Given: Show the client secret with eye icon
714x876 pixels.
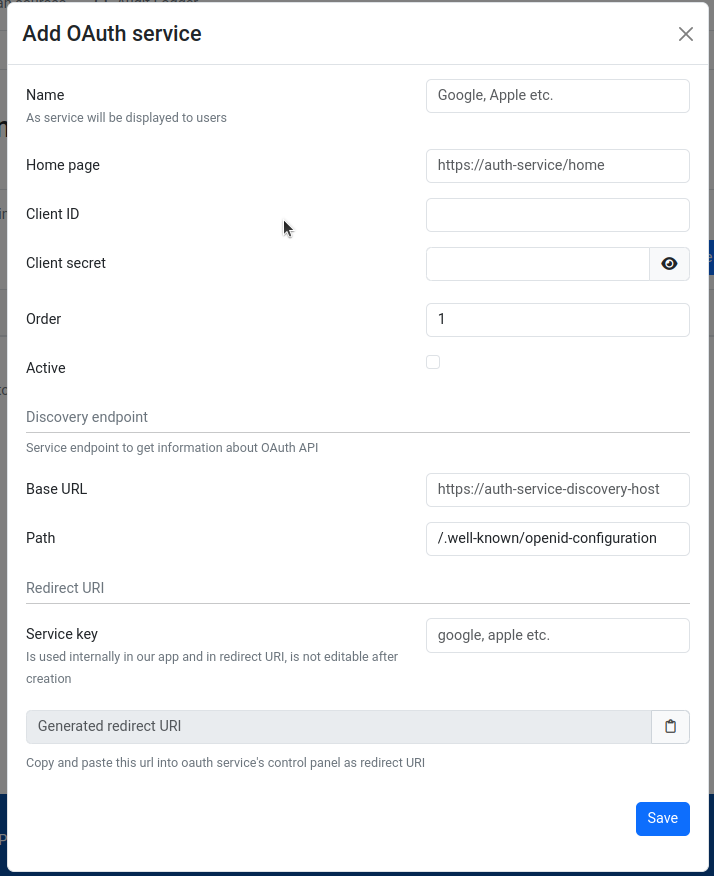Looking at the screenshot, I should pyautogui.click(x=670, y=264).
